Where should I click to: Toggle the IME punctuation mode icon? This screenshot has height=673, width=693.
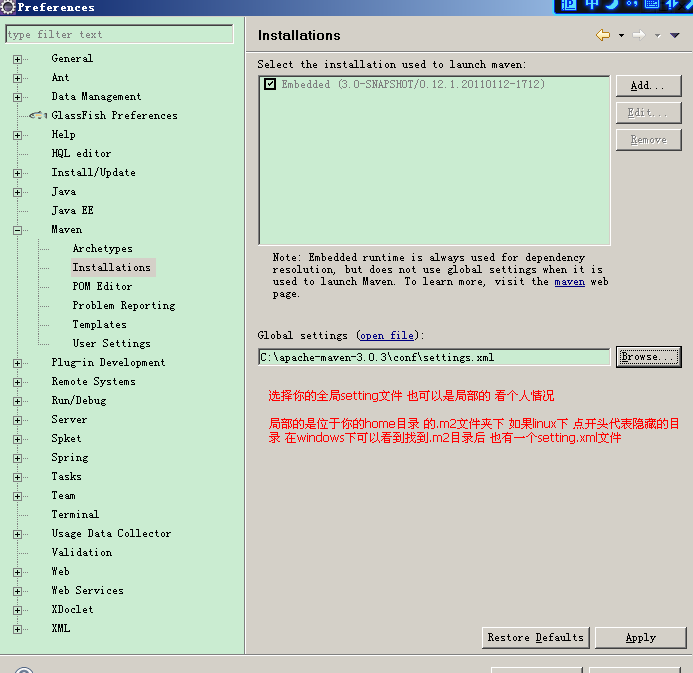632,4
